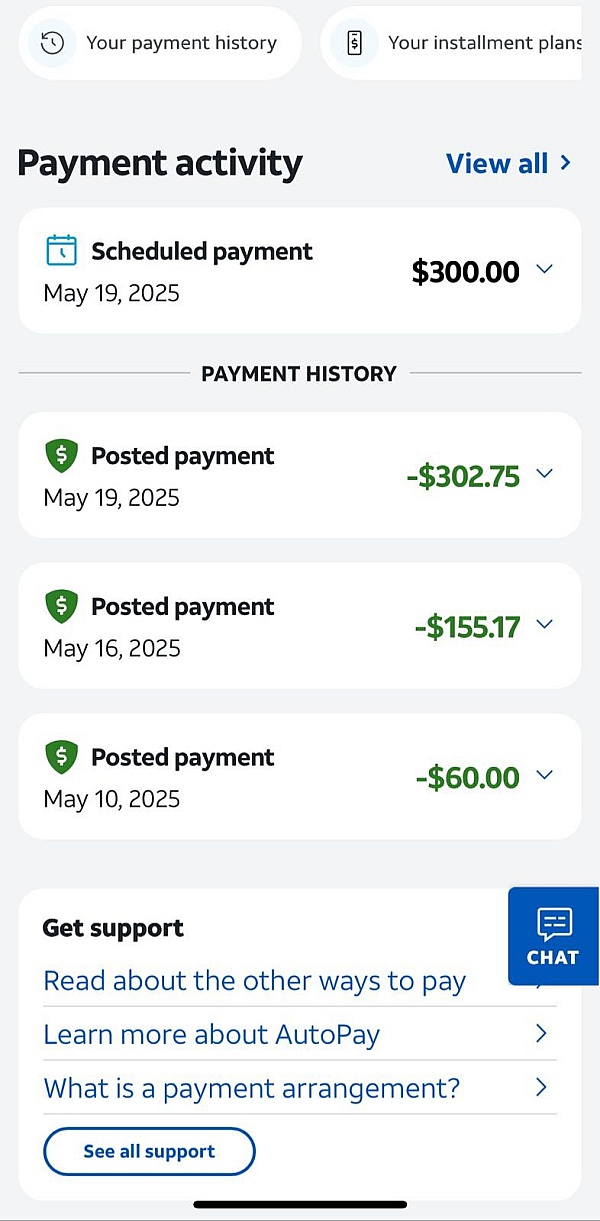Click the scheduled payment calendar icon

tap(61, 250)
